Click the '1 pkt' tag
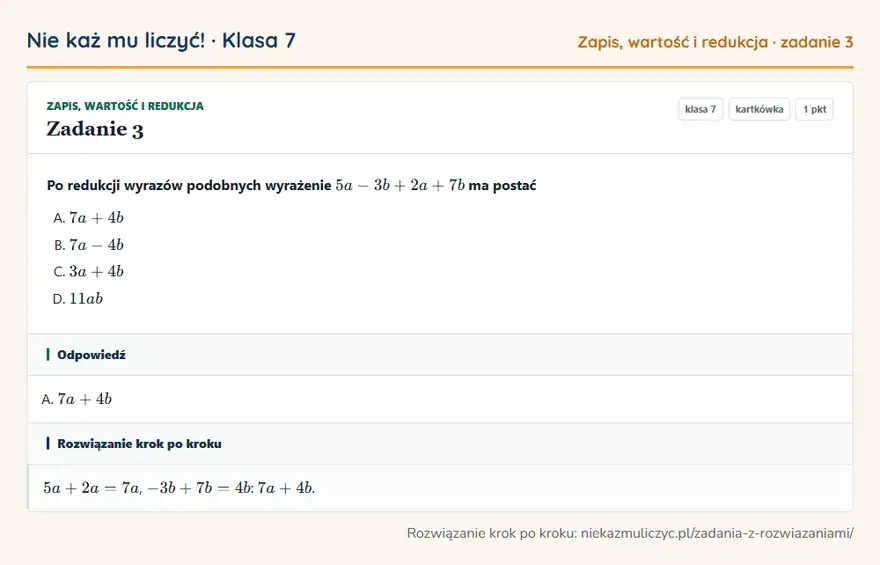The width and height of the screenshot is (880, 565). (x=814, y=109)
